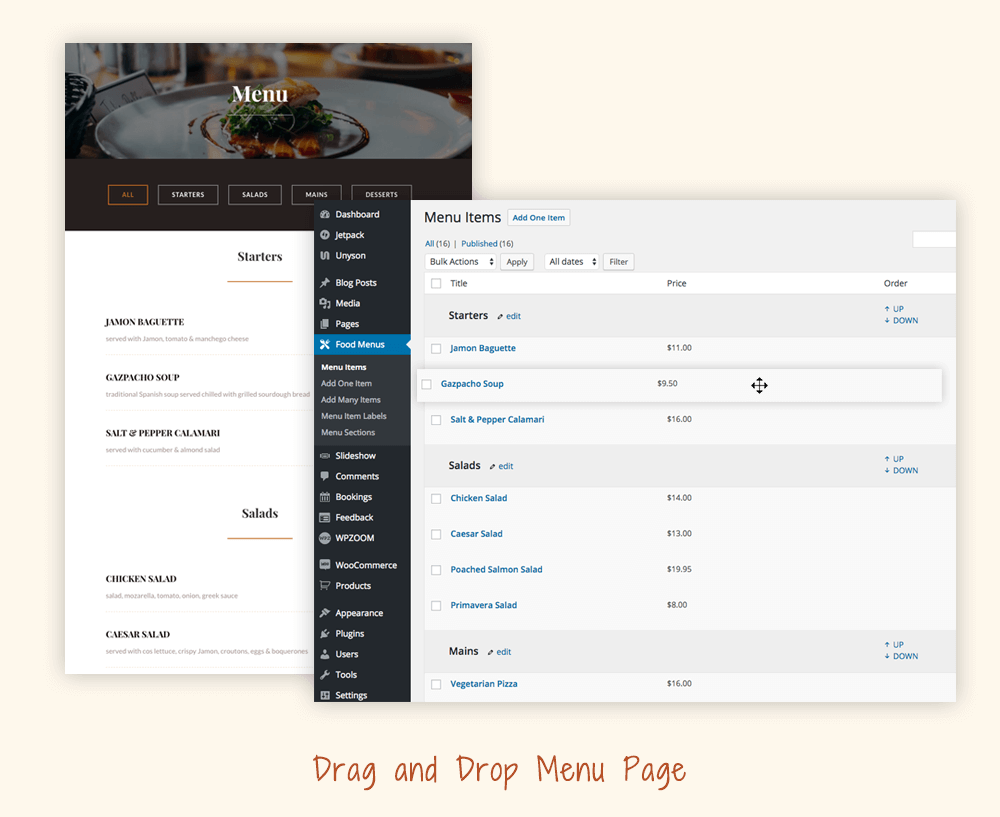The width and height of the screenshot is (1000, 817).
Task: Click the Apply button
Action: tap(517, 261)
